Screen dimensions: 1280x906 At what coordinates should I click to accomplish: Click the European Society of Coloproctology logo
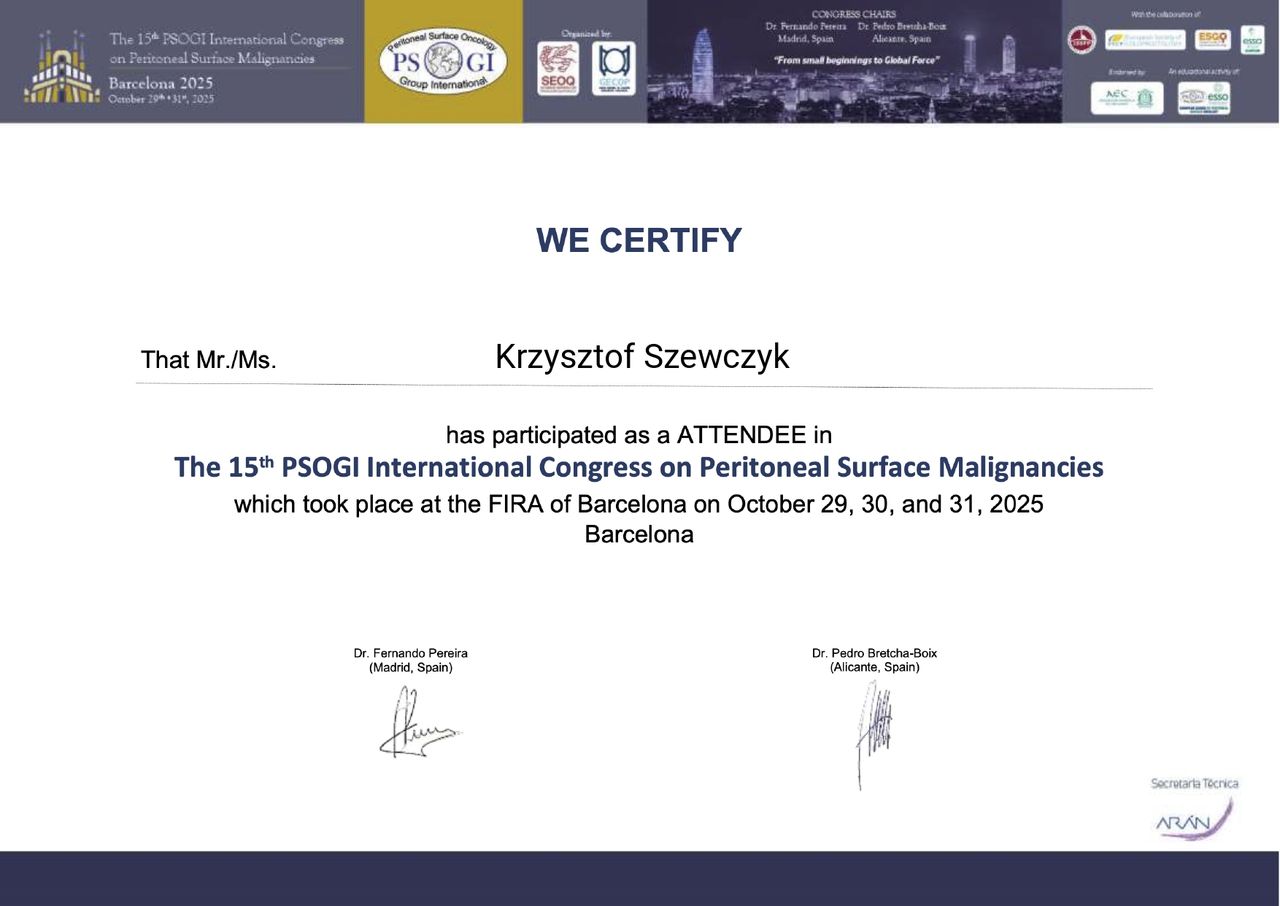pos(1145,40)
